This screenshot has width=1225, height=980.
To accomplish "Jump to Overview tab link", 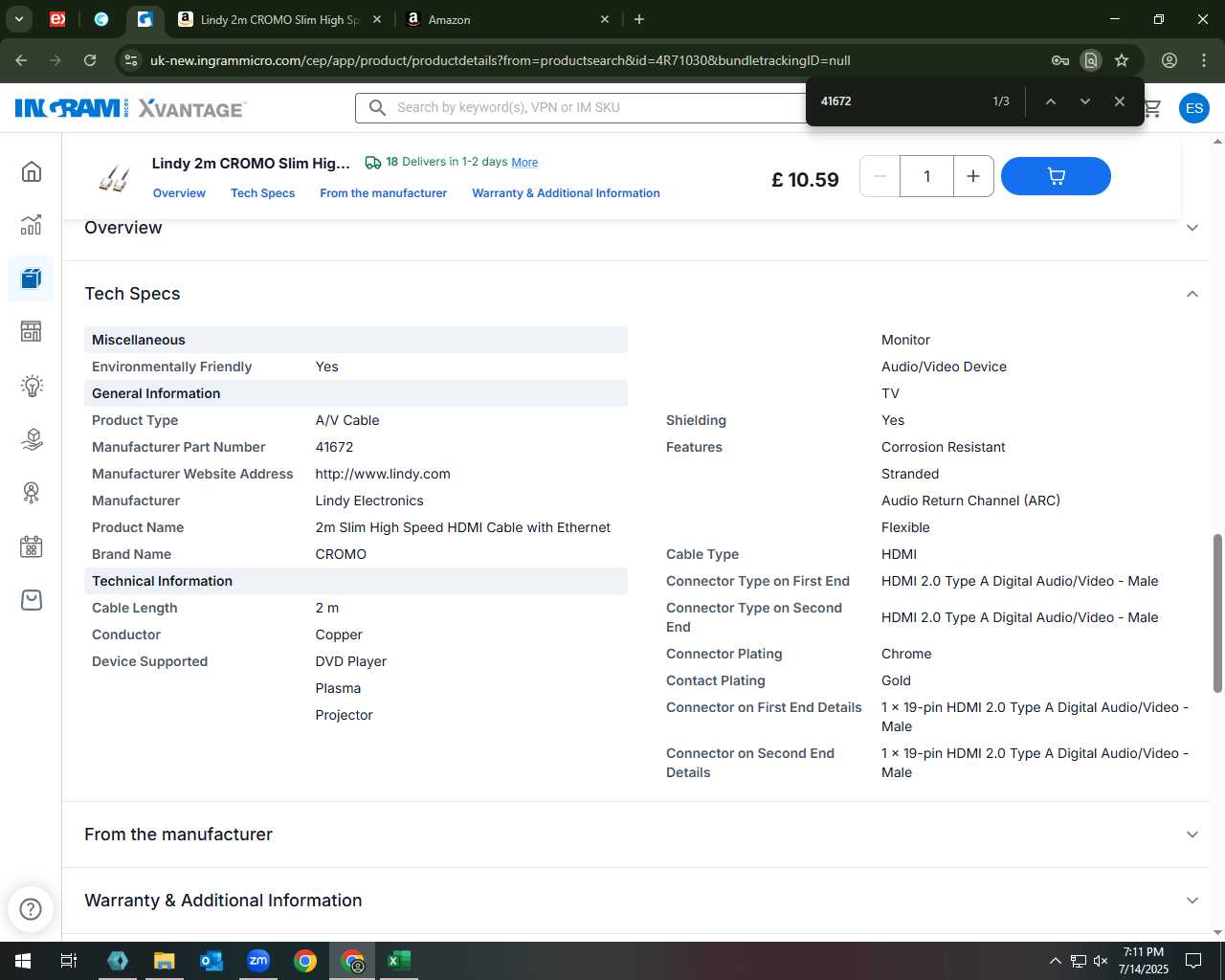I will pyautogui.click(x=179, y=193).
